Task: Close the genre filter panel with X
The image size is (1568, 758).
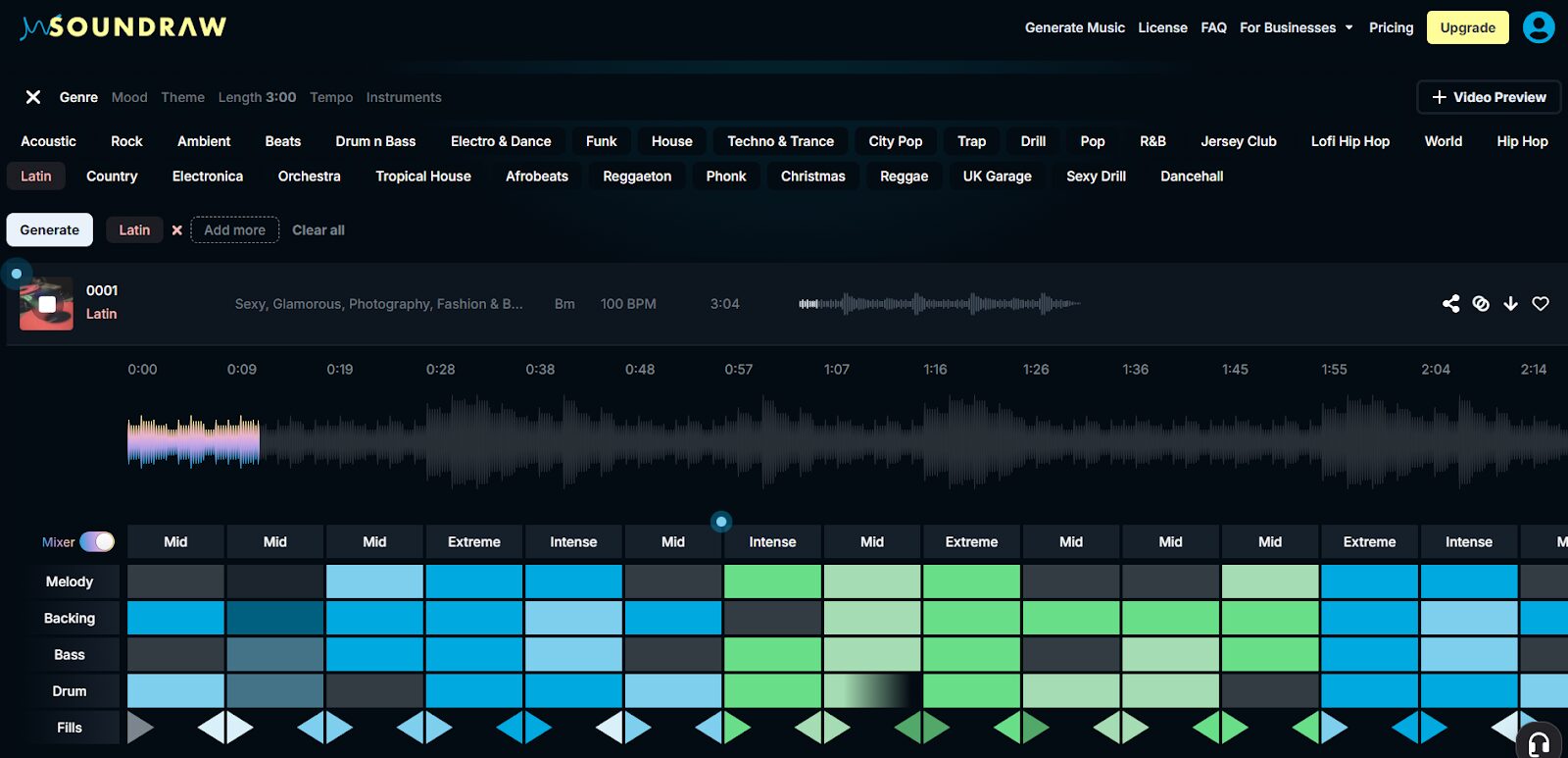Action: (33, 97)
